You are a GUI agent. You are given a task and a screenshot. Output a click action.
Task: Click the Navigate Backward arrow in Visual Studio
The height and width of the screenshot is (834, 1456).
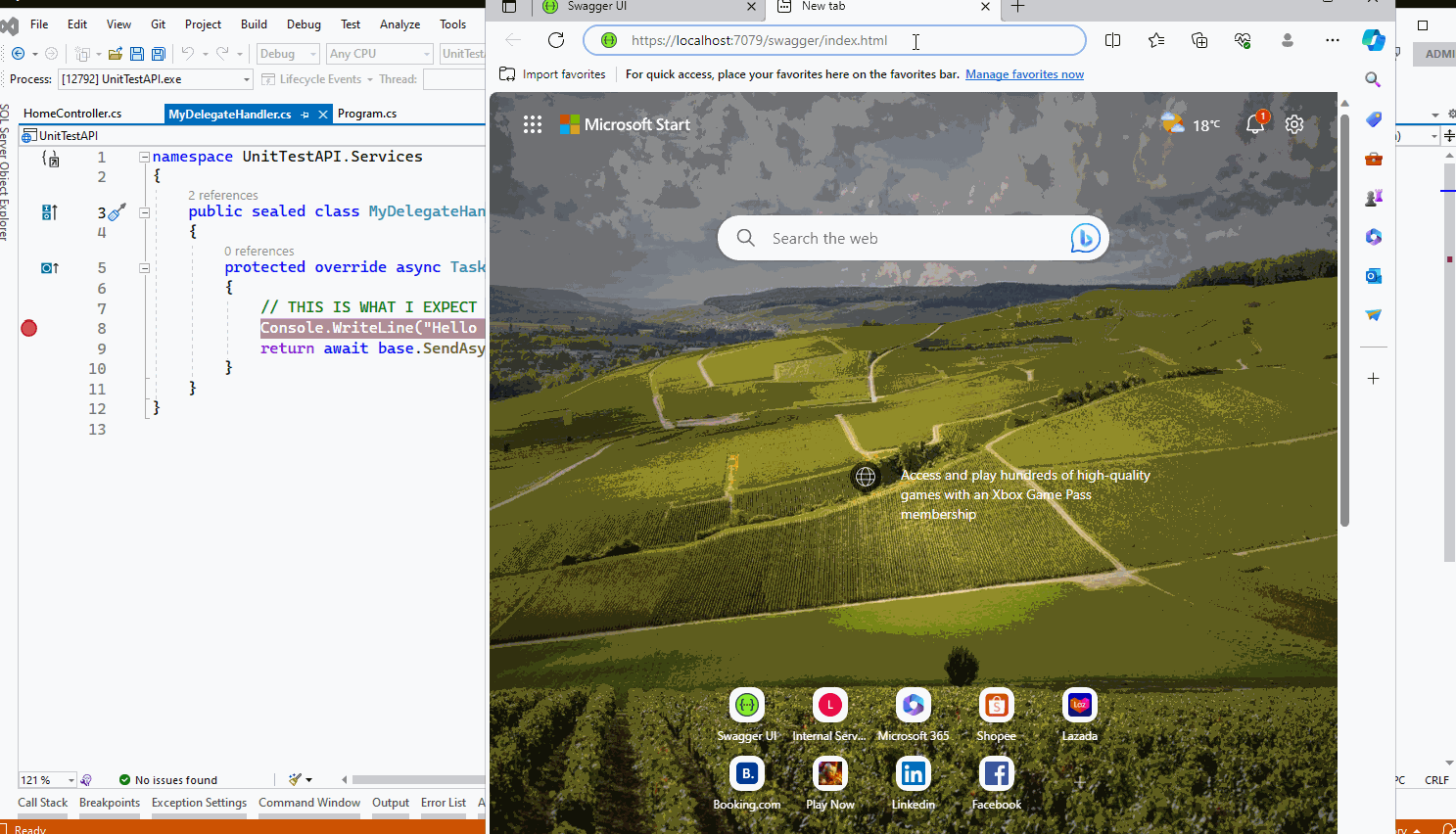[18, 54]
